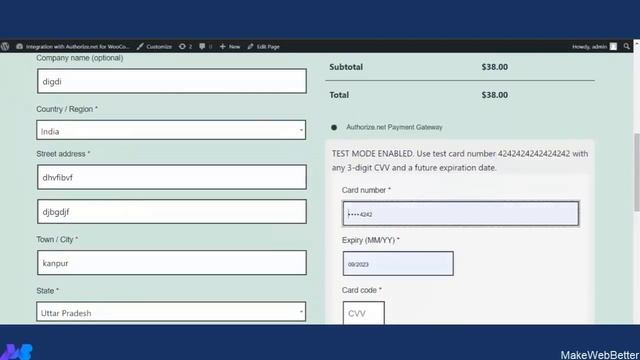Image resolution: width=640 pixels, height=360 pixels.
Task: Click the Street address field with dhvfibvf
Action: 172,177
